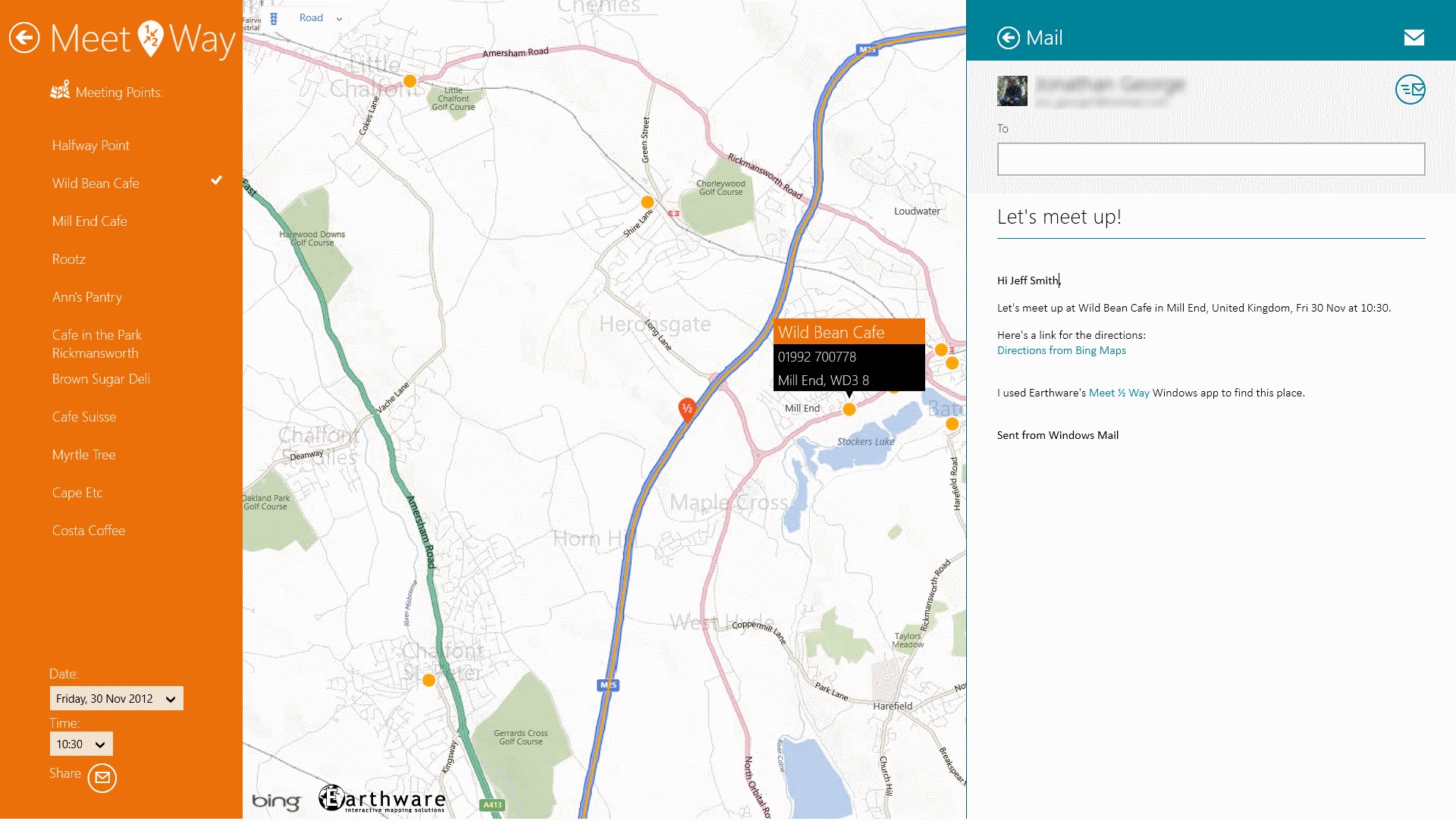This screenshot has height=821, width=1456.
Task: Open the Meet ½ Way link
Action: (x=1119, y=393)
